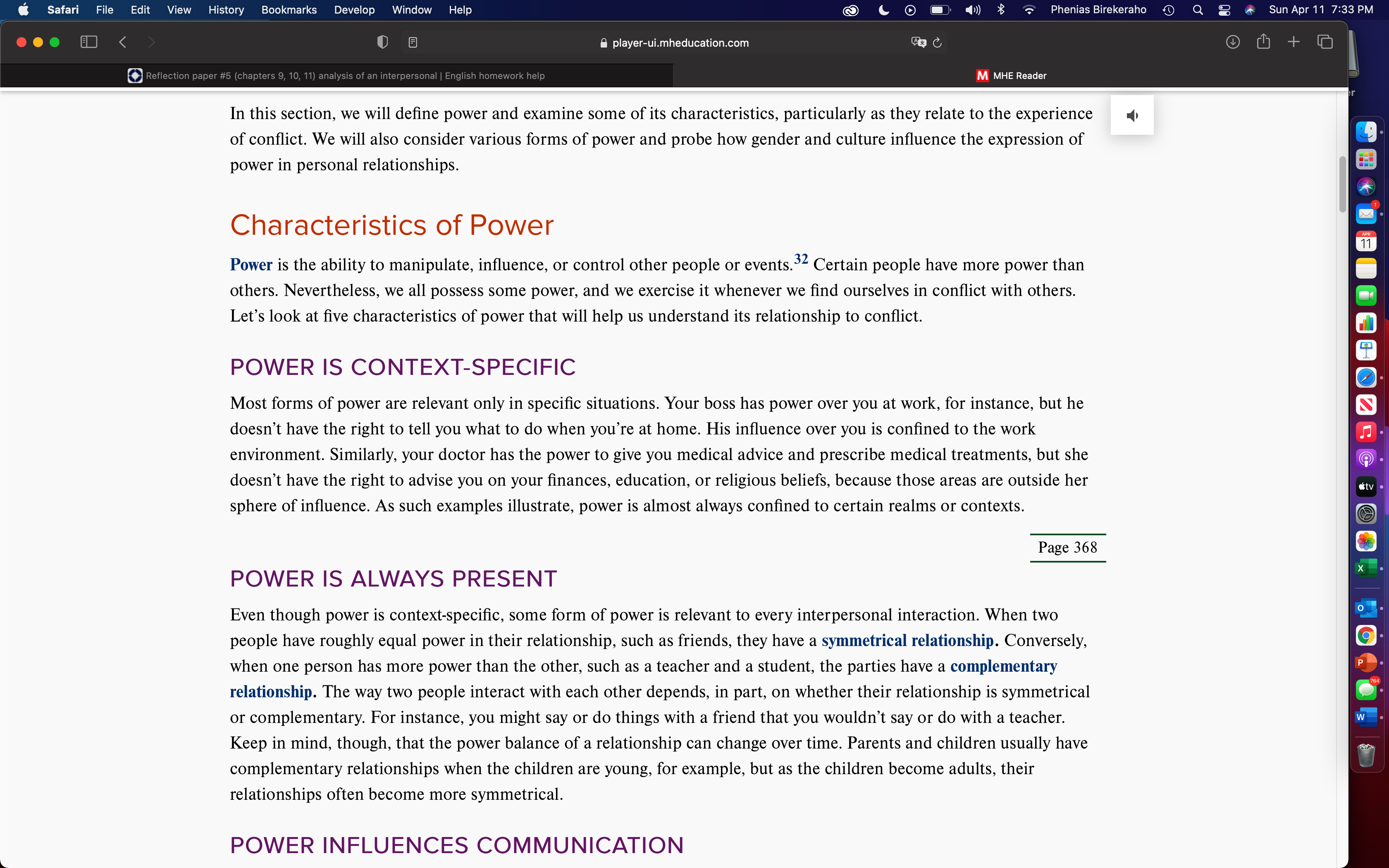Click the date and time in menu bar
Image resolution: width=1389 pixels, height=868 pixels.
(1321, 10)
